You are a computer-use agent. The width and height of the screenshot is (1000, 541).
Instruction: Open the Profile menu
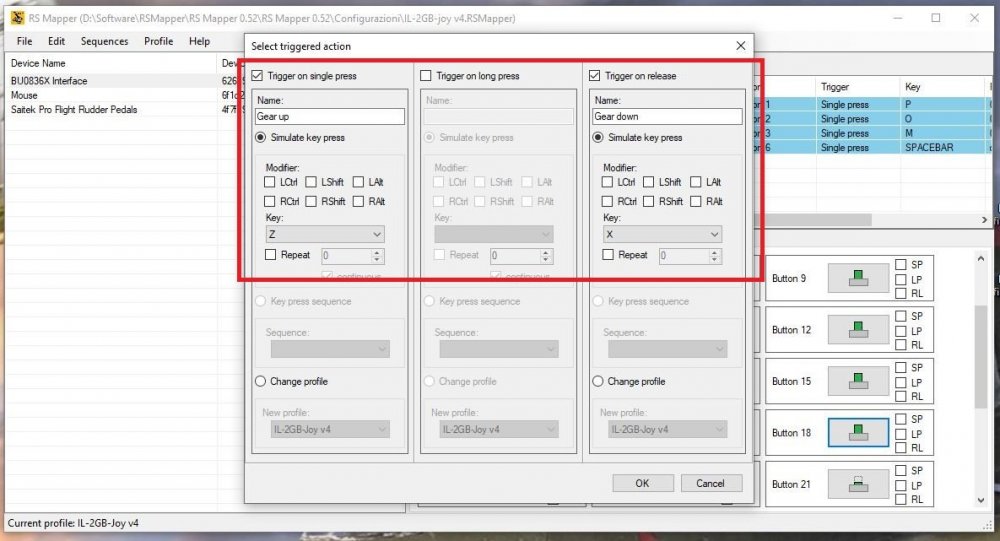click(158, 41)
